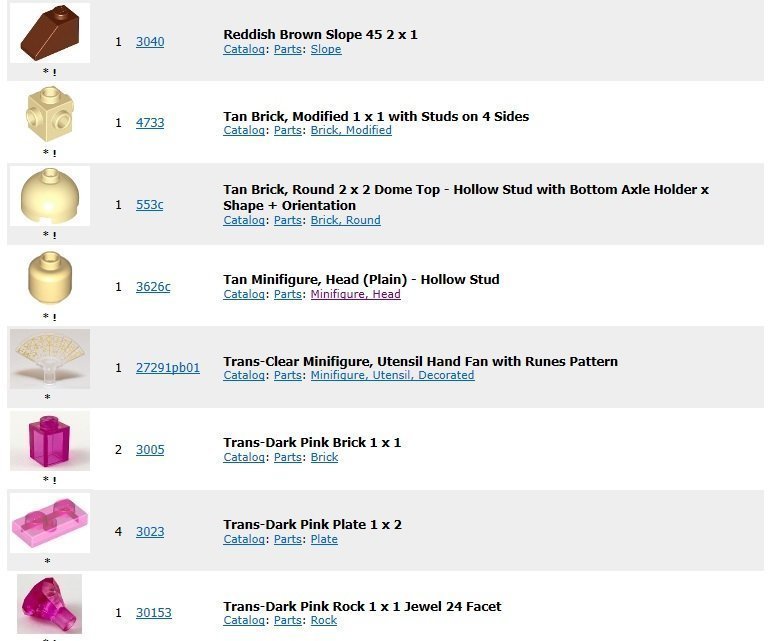Image resolution: width=773 pixels, height=641 pixels.
Task: Click part number 3005
Action: [x=150, y=449]
